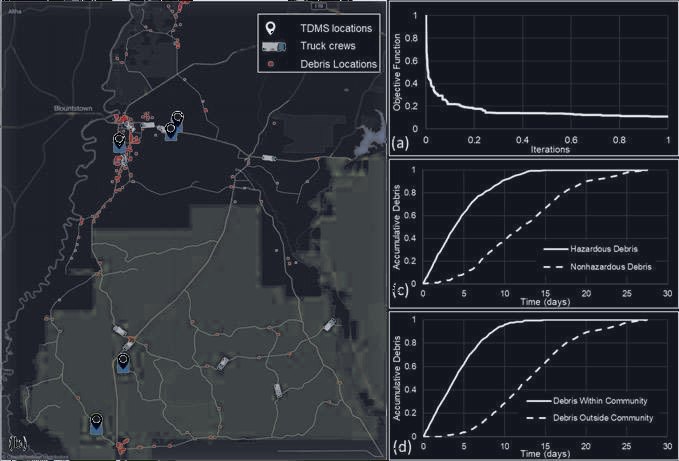Click the '(d)' panel label
Screen dimensions: 679x461
(401, 446)
